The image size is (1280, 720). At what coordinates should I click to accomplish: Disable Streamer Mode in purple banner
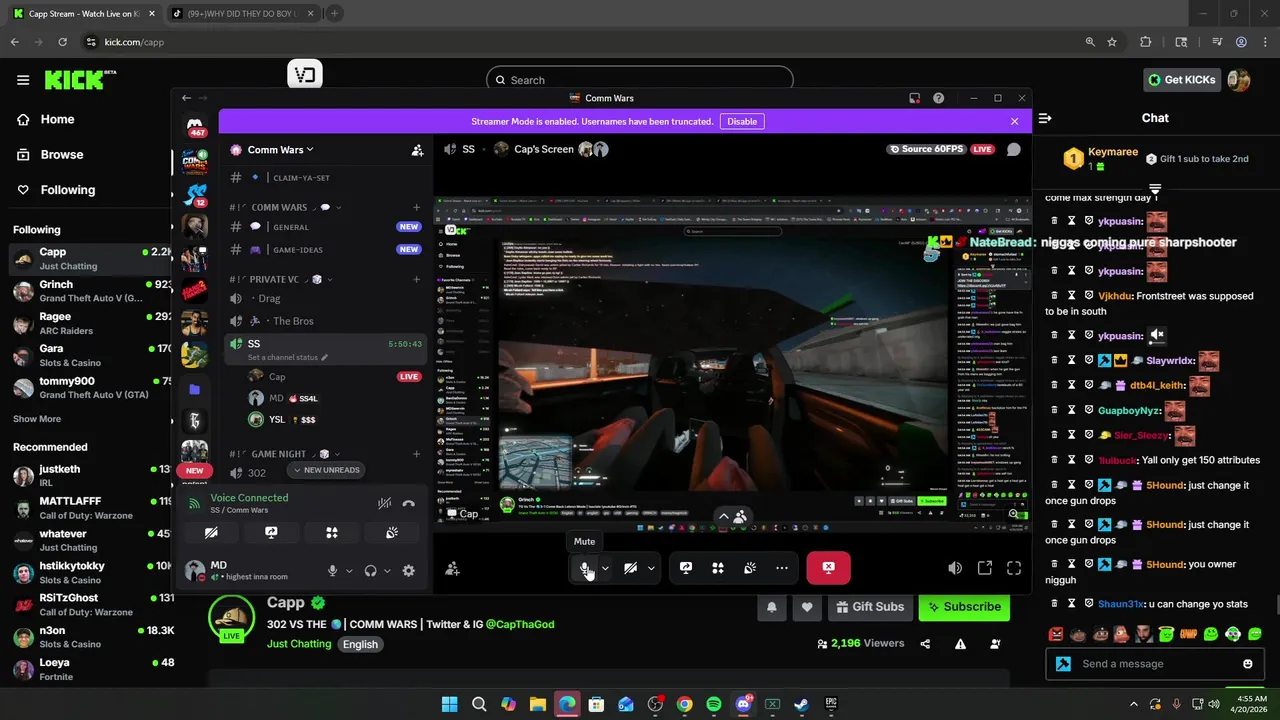click(742, 121)
